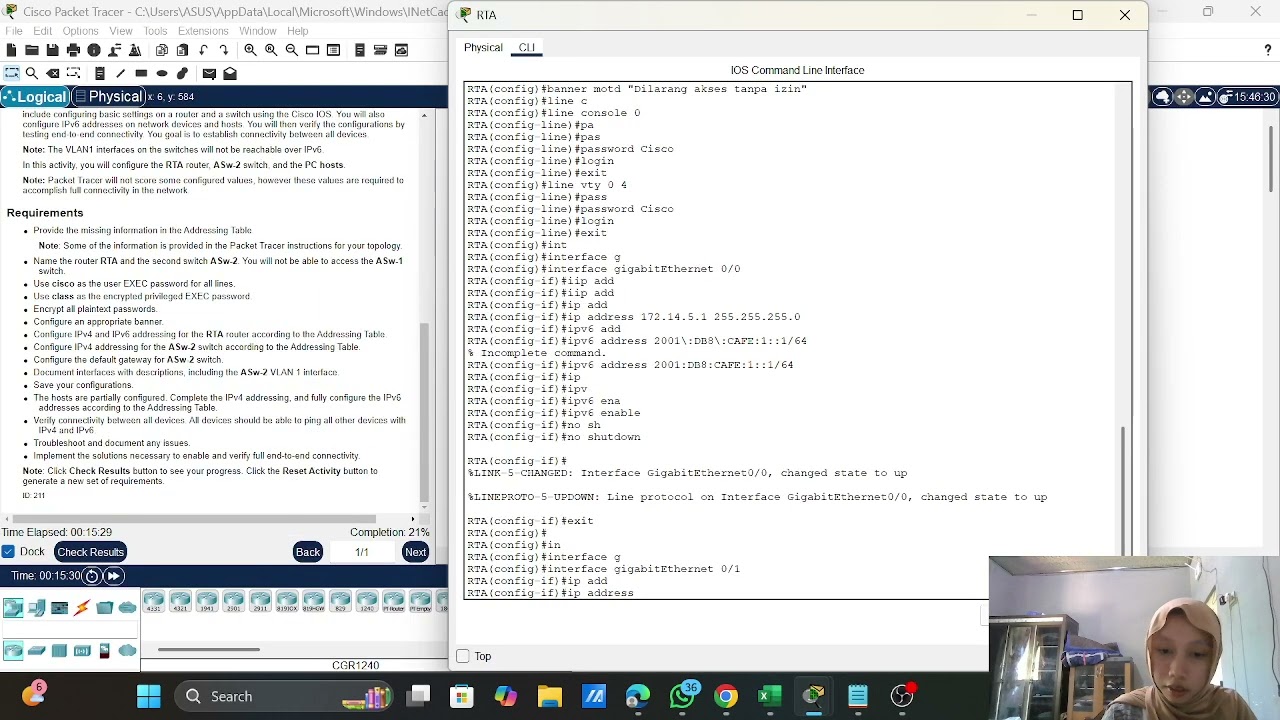
Task: Click 'Completion: 21%' status text
Action: (x=389, y=532)
